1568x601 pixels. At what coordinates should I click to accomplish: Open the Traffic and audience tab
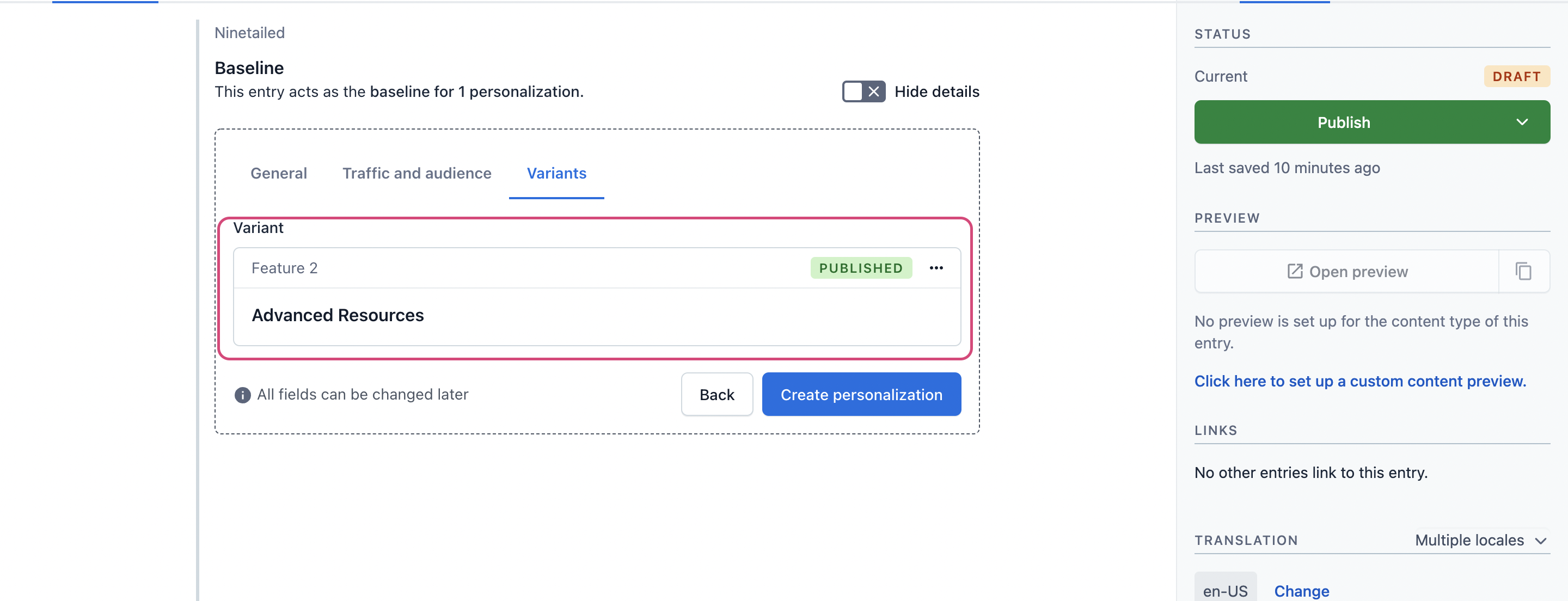pyautogui.click(x=417, y=174)
